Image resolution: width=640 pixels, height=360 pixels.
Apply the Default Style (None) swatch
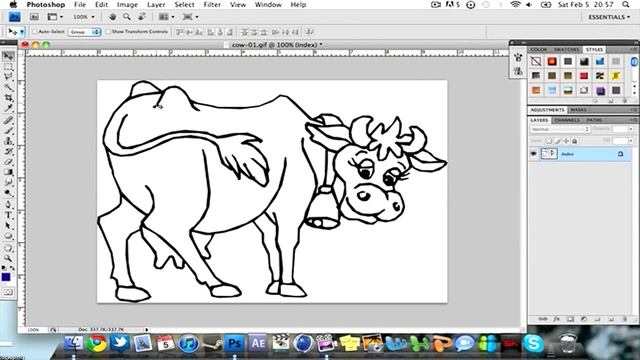tap(536, 62)
